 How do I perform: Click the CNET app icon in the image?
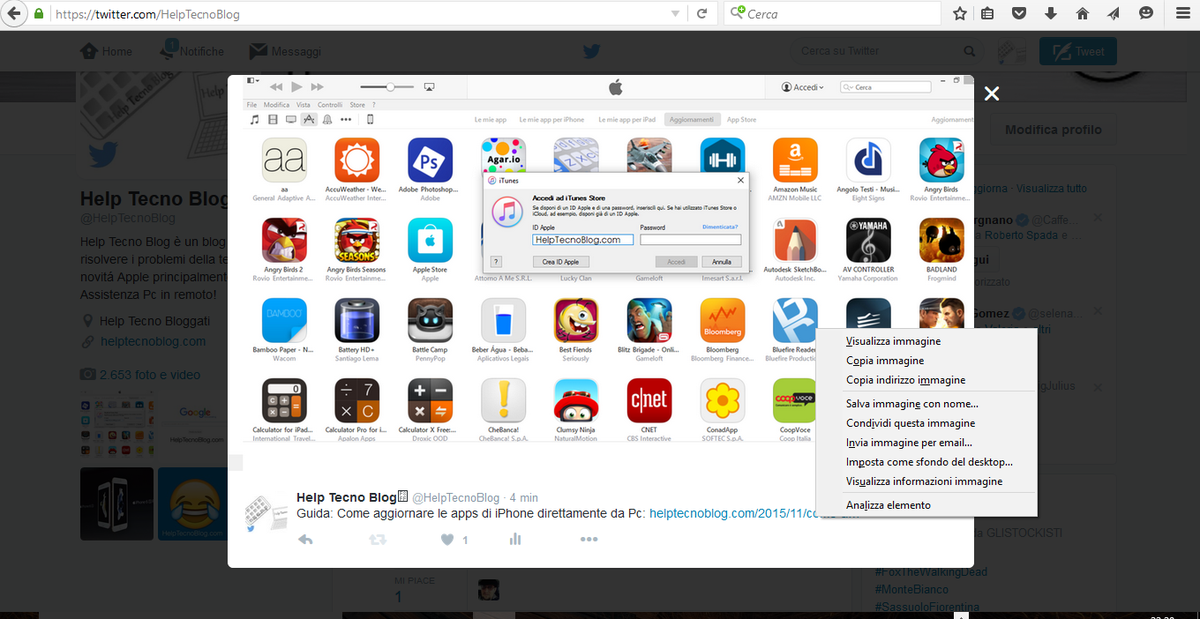[x=649, y=401]
